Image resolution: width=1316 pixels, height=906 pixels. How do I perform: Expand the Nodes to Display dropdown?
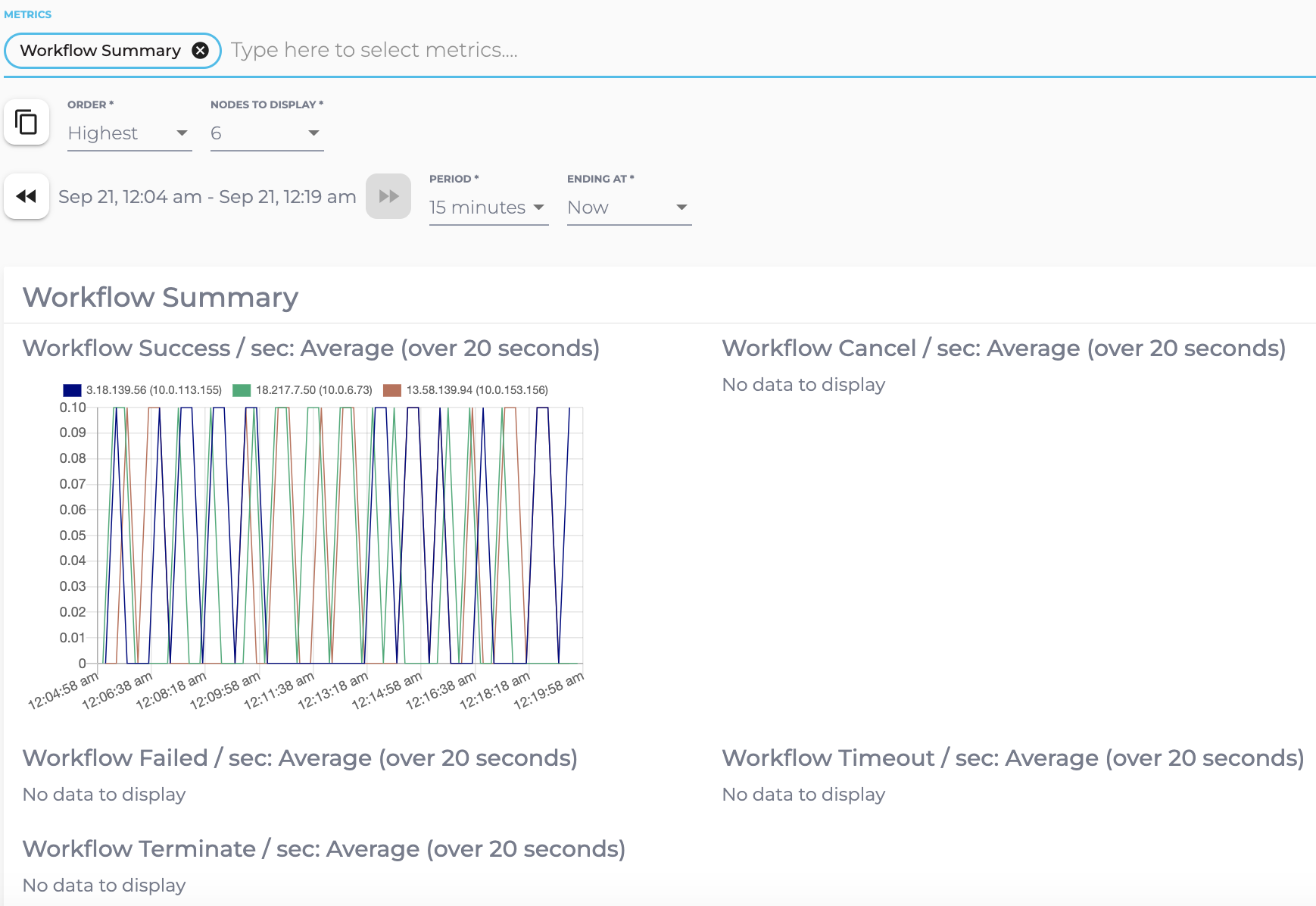[x=267, y=133]
